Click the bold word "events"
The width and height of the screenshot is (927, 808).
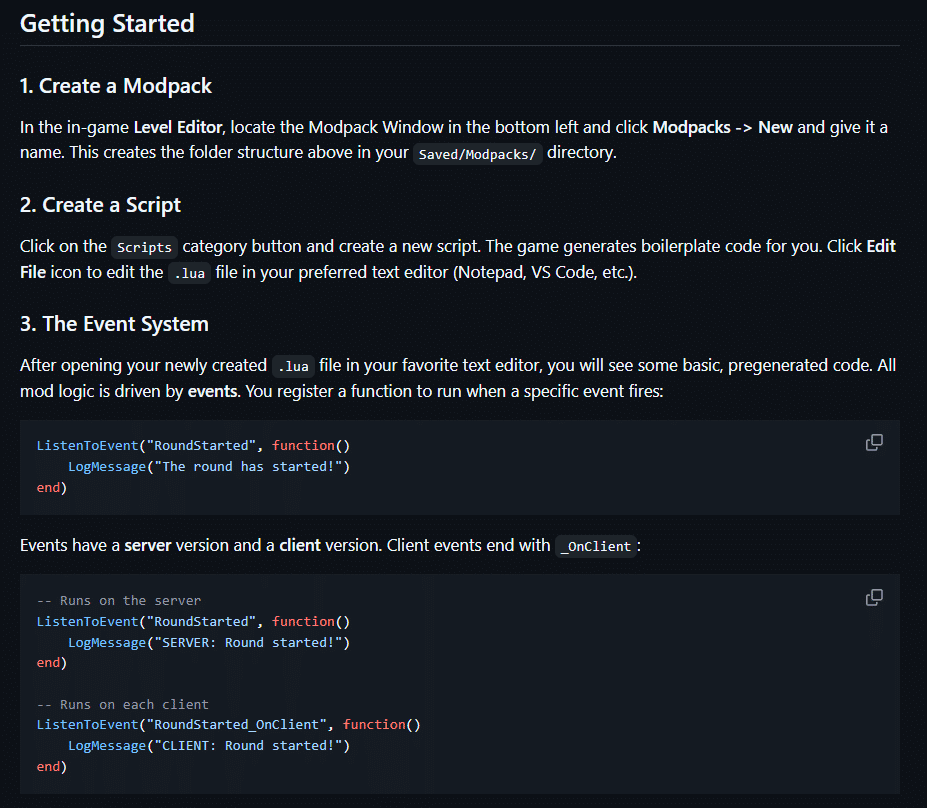(212, 391)
